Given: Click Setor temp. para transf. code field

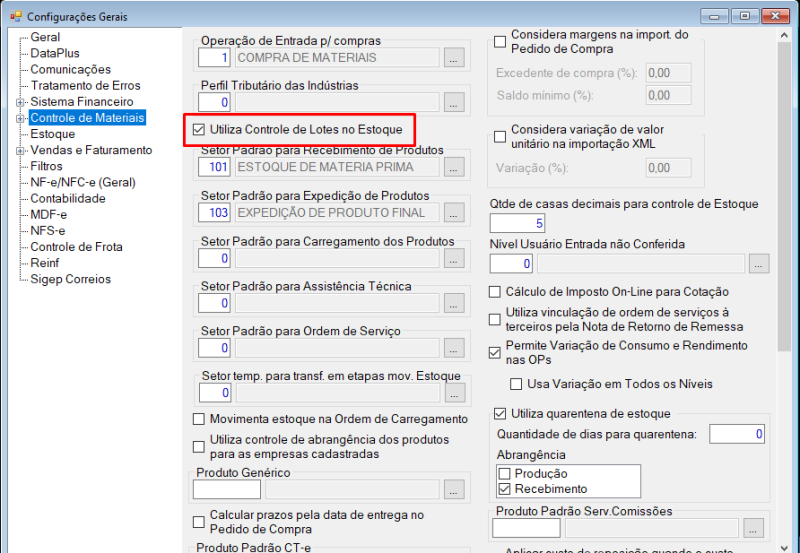Looking at the screenshot, I should (x=215, y=393).
